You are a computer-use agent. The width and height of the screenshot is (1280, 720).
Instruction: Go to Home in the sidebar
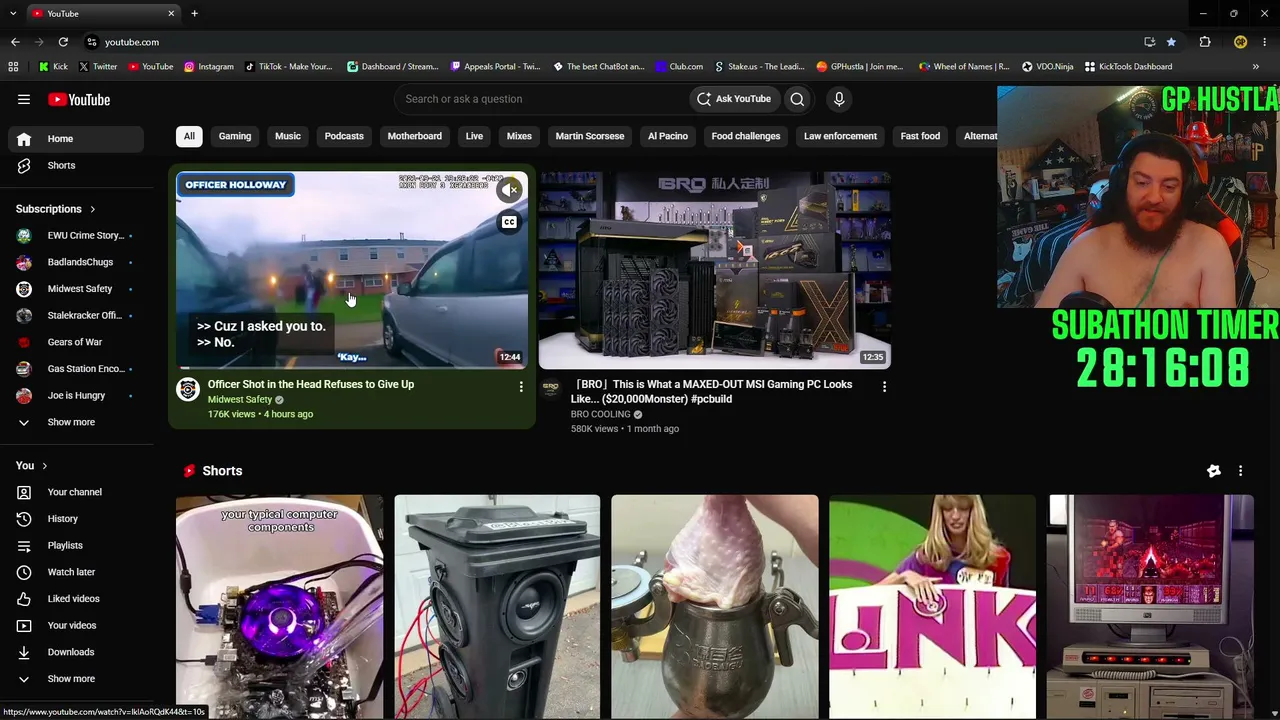76,139
